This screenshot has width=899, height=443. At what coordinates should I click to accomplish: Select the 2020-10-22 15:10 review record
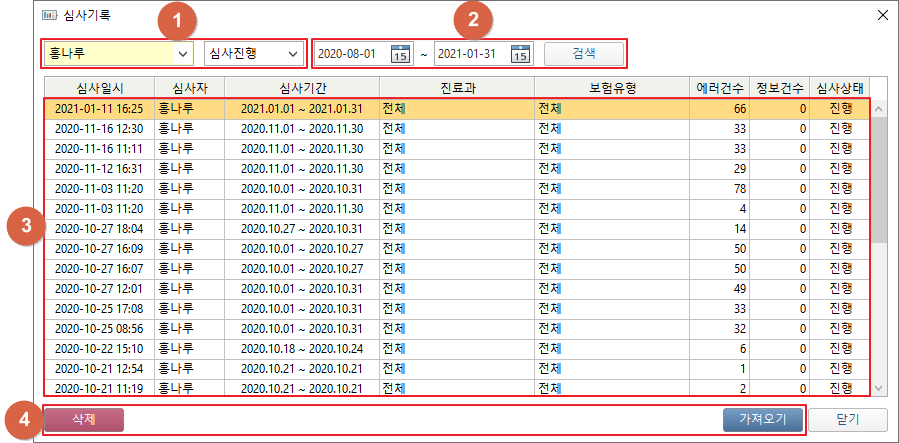pyautogui.click(x=300, y=348)
